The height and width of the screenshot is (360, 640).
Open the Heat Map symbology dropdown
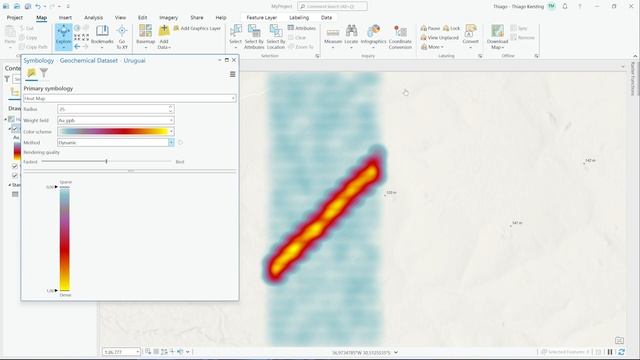point(130,98)
